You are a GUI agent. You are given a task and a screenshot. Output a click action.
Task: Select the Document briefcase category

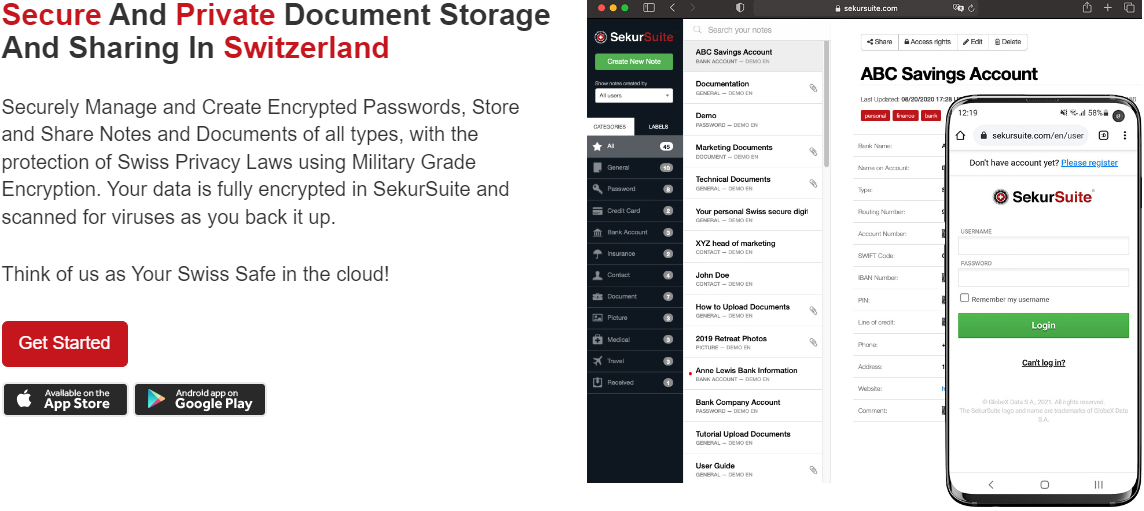[634, 296]
